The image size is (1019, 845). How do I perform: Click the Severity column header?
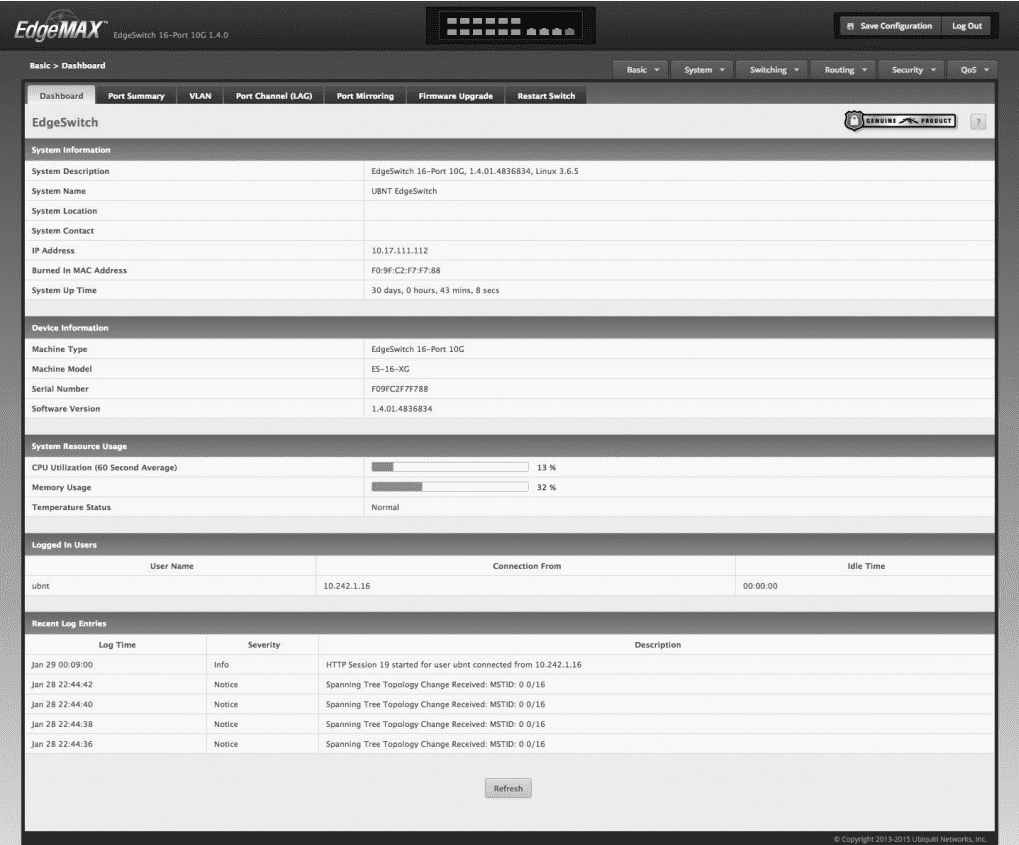point(264,645)
